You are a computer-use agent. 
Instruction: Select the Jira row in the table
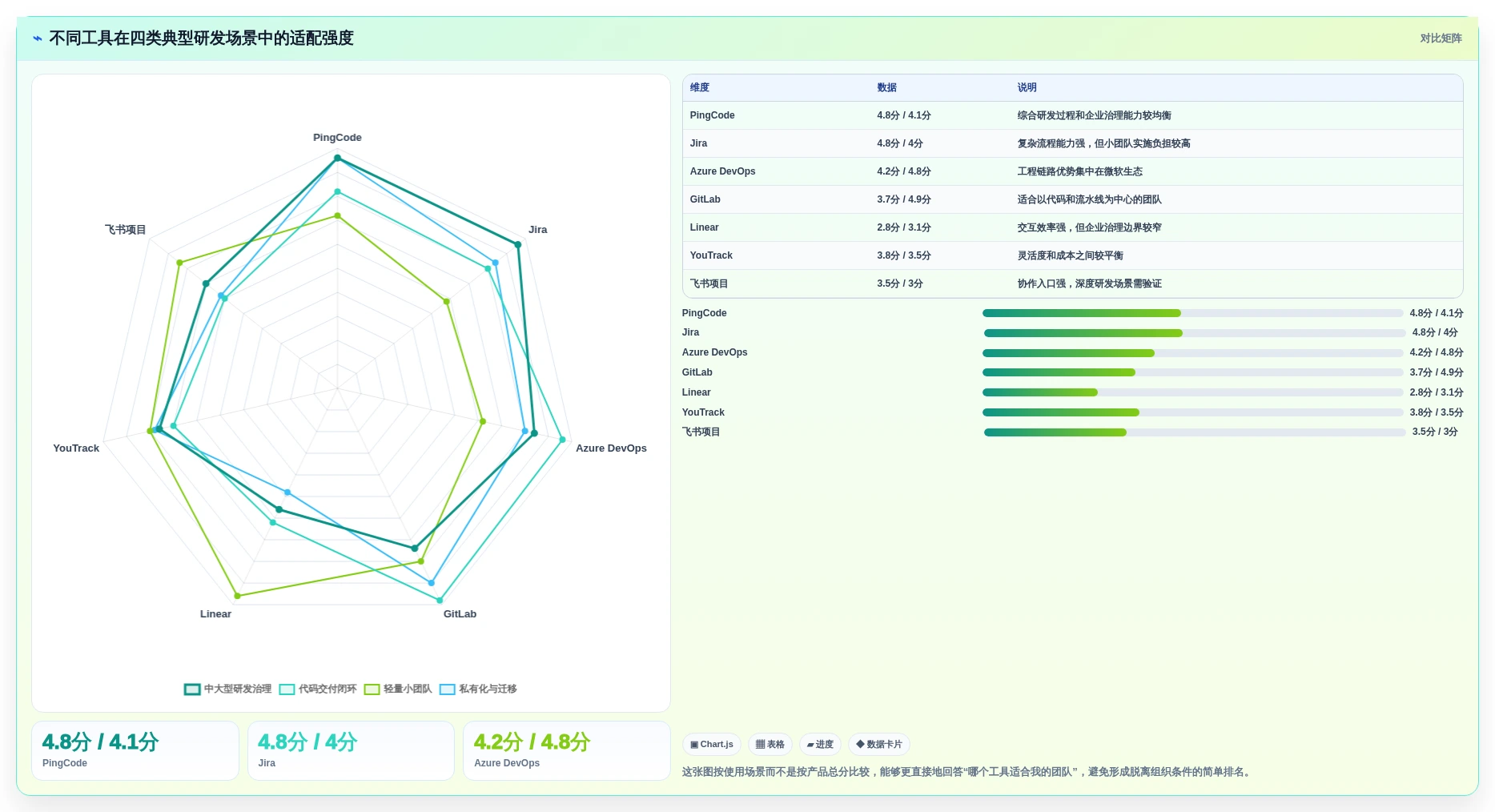1072,143
